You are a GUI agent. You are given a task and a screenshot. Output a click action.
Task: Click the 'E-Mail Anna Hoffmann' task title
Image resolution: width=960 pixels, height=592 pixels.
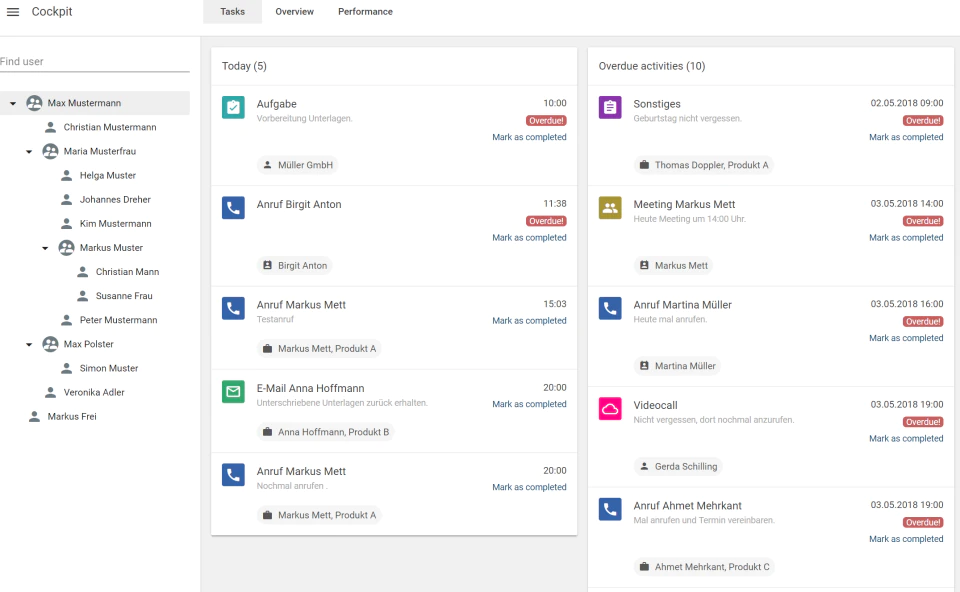[x=310, y=388]
